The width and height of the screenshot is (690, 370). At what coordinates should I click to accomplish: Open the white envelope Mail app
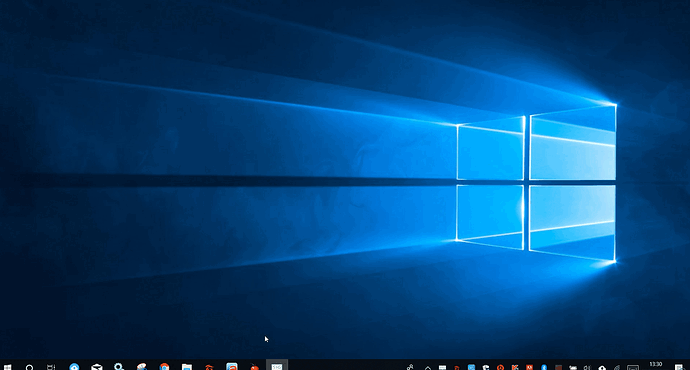click(97, 366)
